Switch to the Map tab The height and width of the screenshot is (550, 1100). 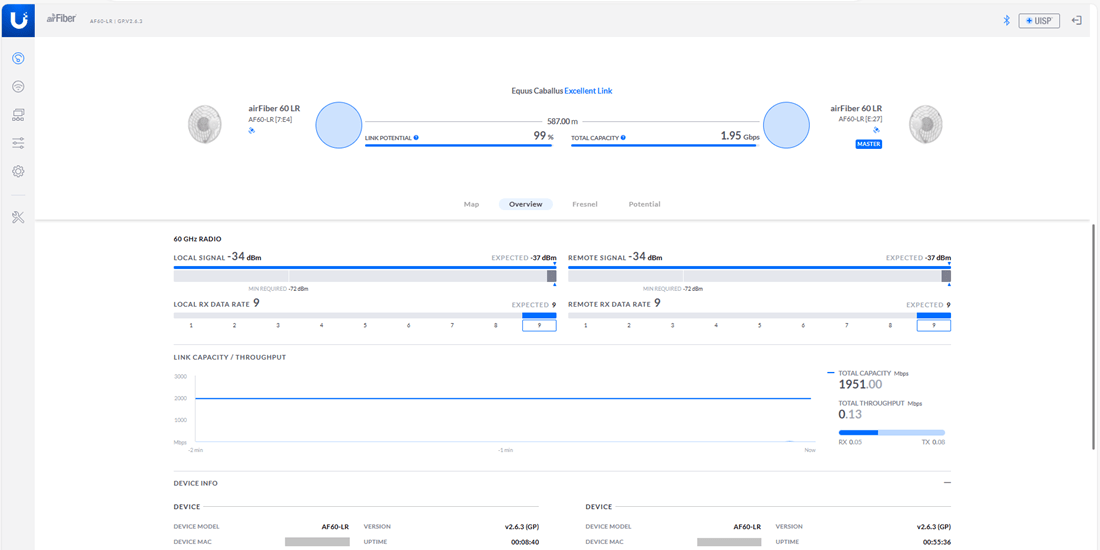(471, 204)
